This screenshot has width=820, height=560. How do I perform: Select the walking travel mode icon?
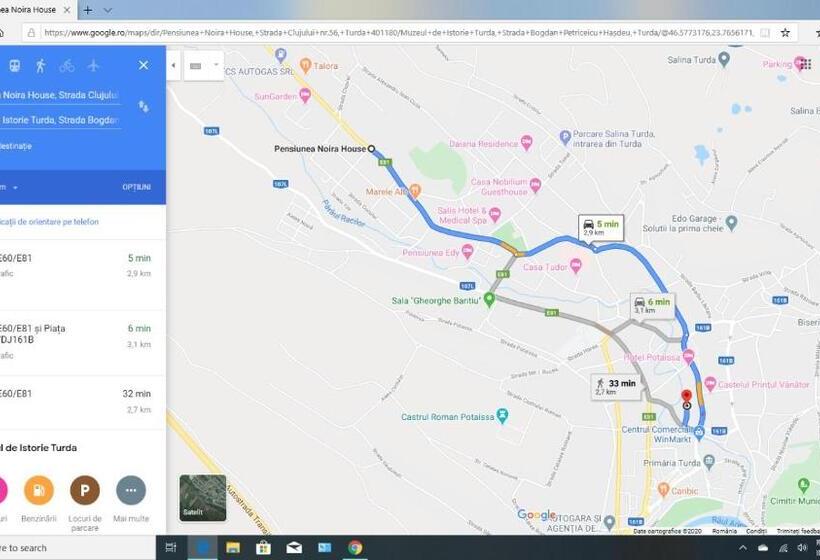click(41, 66)
